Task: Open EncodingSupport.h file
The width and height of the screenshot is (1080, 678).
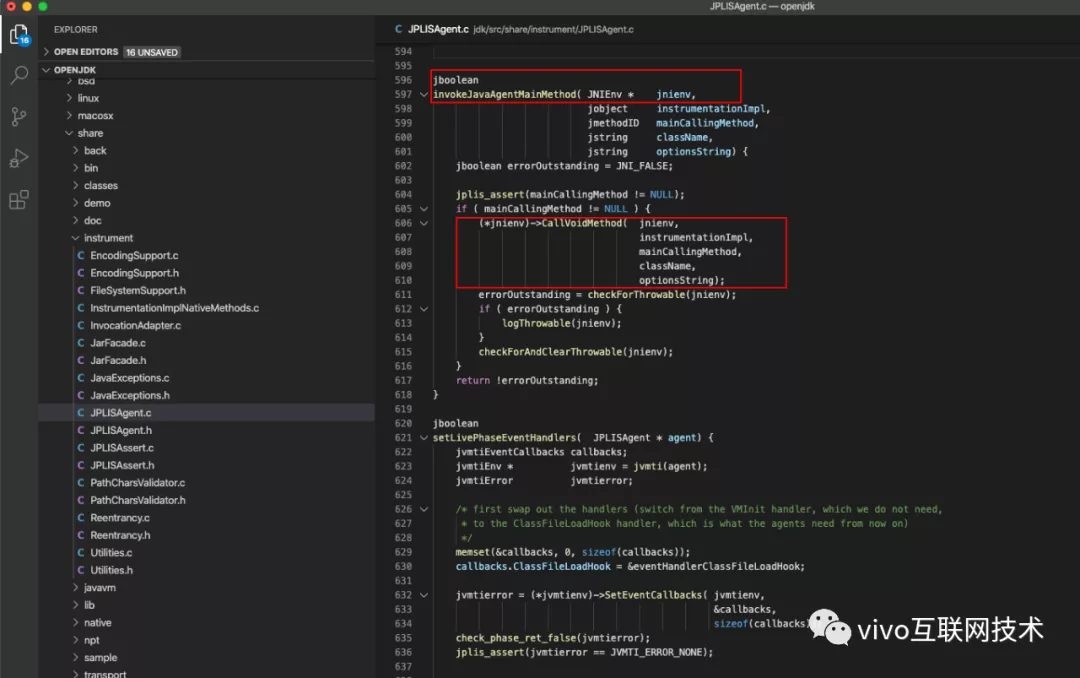Action: click(134, 273)
